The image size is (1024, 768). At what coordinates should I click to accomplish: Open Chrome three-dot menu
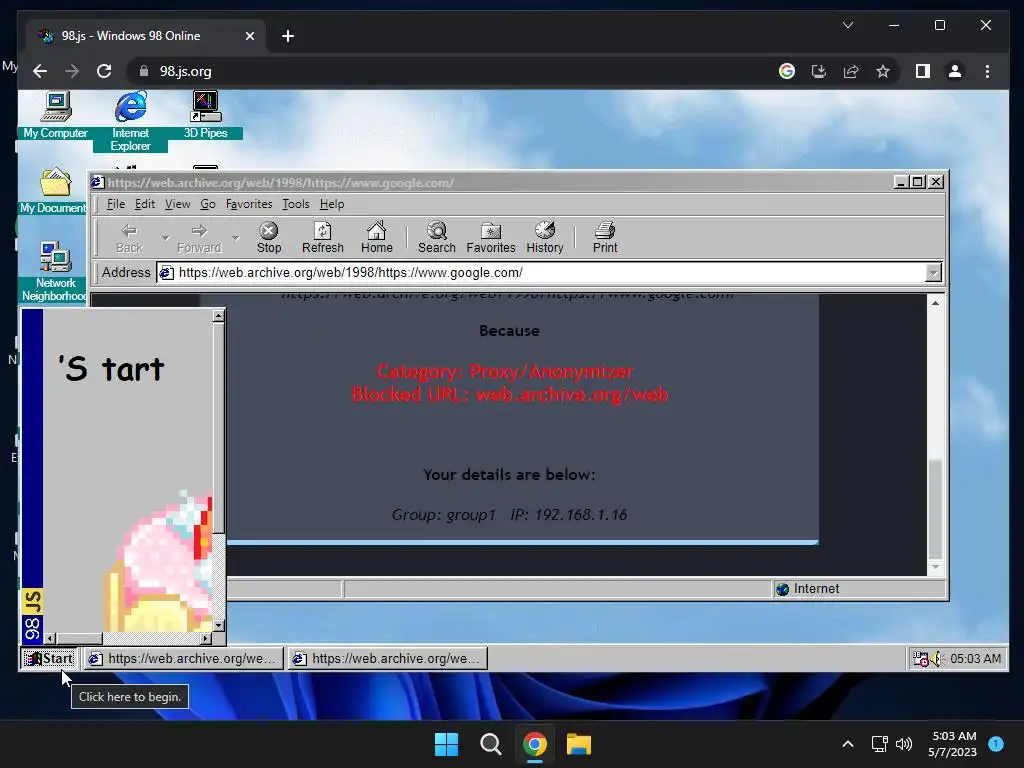pos(987,71)
